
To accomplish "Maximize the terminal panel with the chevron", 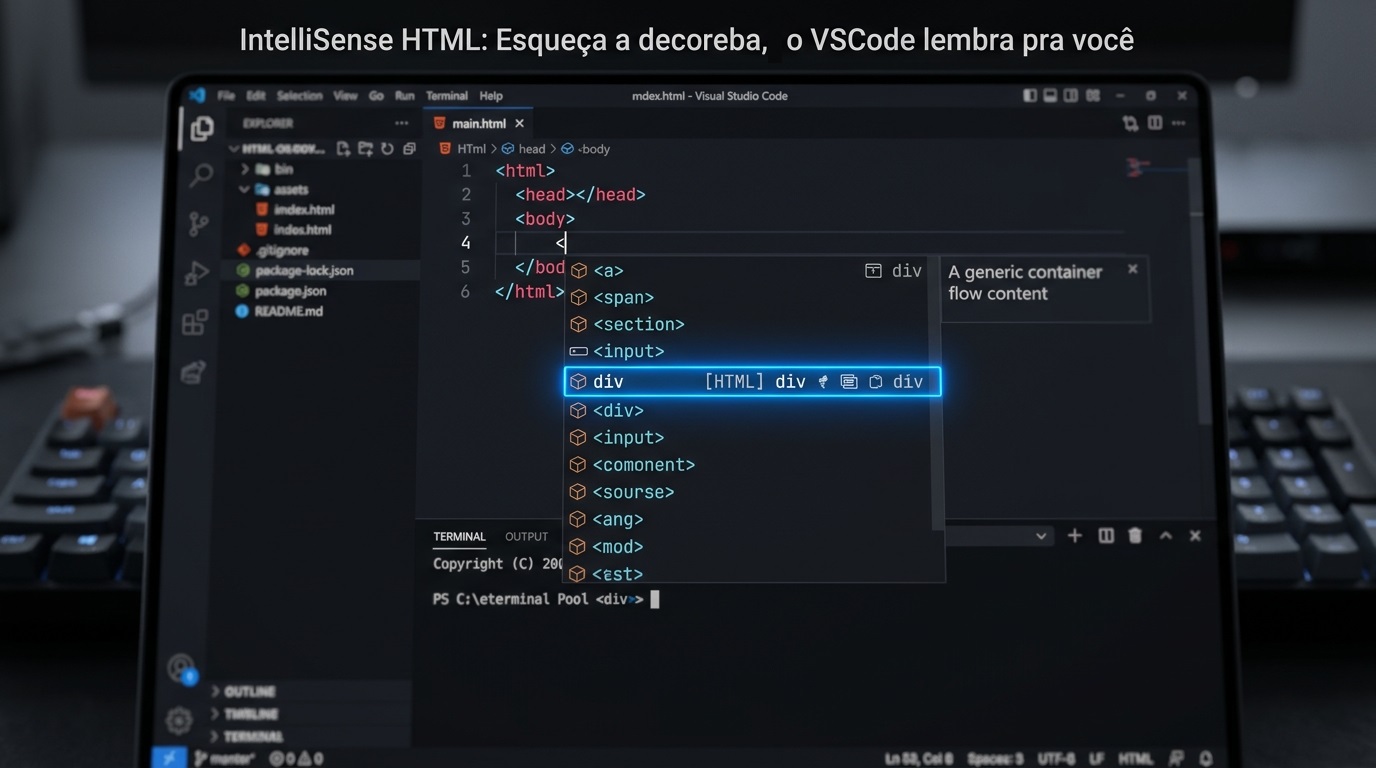I will [1165, 536].
